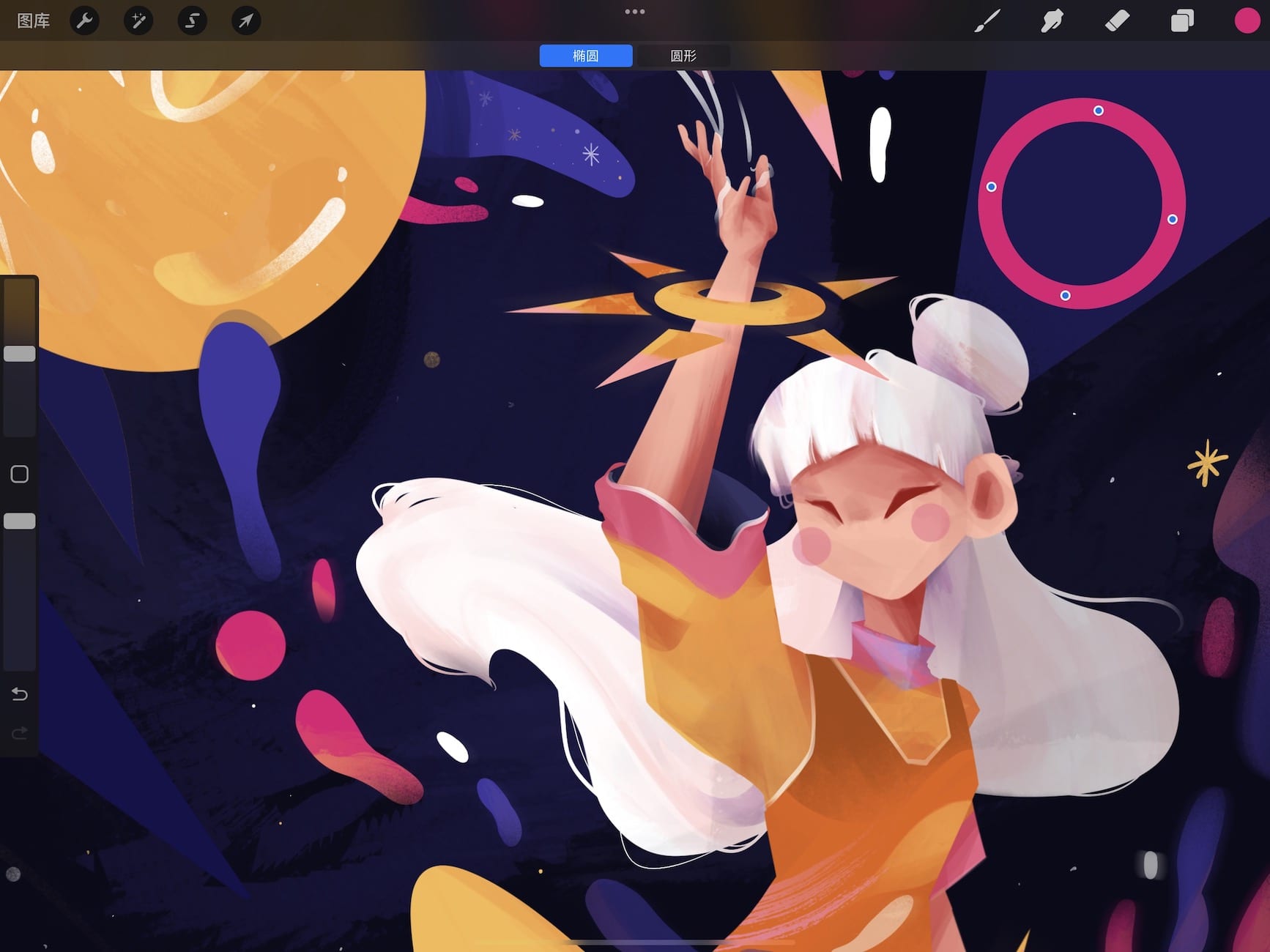Open the Actions wrench menu
This screenshot has height=952, width=1270.
(85, 21)
